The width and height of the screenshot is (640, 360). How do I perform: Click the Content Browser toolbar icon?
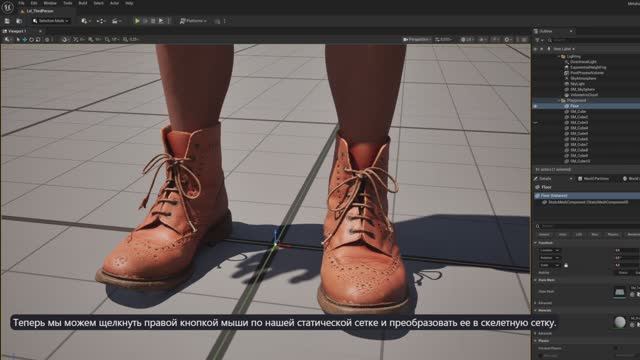19,21
